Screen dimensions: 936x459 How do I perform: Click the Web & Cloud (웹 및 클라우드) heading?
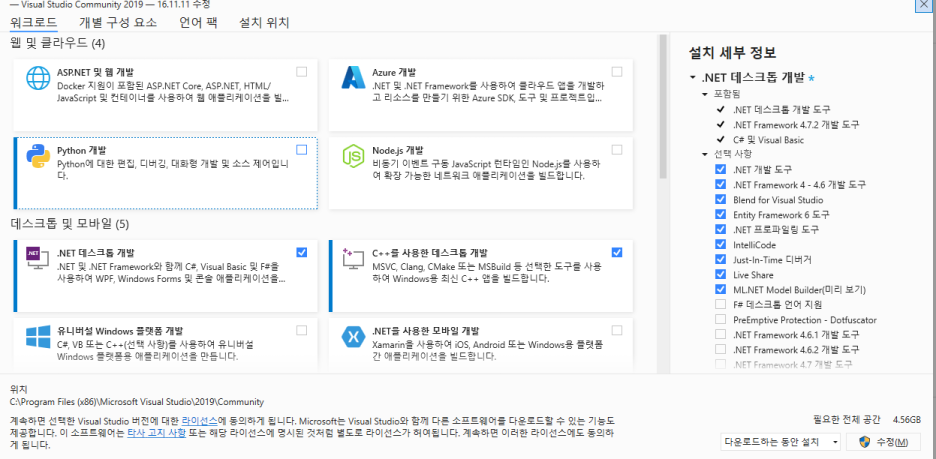pyautogui.click(x=58, y=43)
